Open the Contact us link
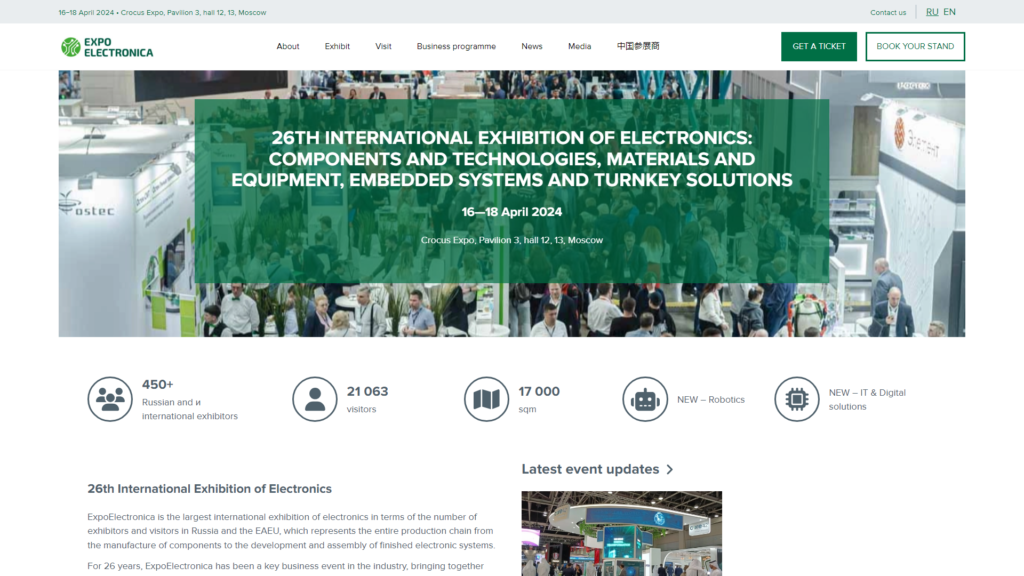The height and width of the screenshot is (576, 1024). 888,12
